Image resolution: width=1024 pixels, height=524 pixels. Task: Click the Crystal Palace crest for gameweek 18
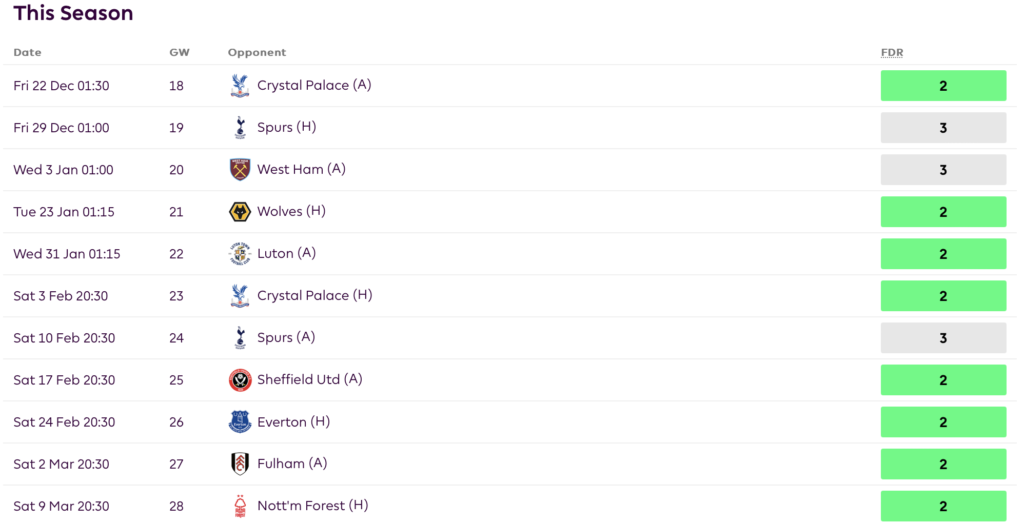239,86
